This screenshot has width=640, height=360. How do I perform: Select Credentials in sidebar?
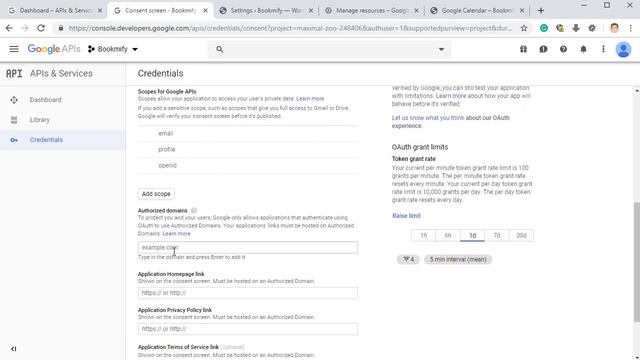pos(46,140)
